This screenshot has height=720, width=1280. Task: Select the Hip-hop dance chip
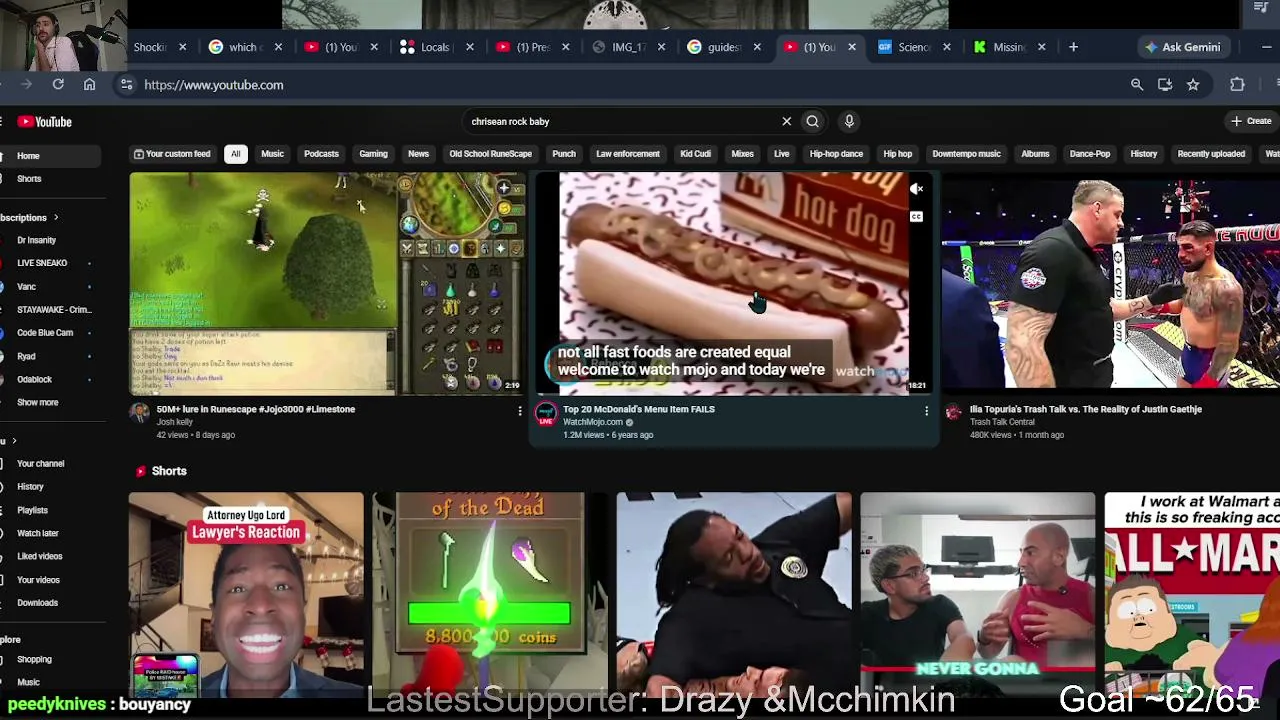[x=836, y=154]
